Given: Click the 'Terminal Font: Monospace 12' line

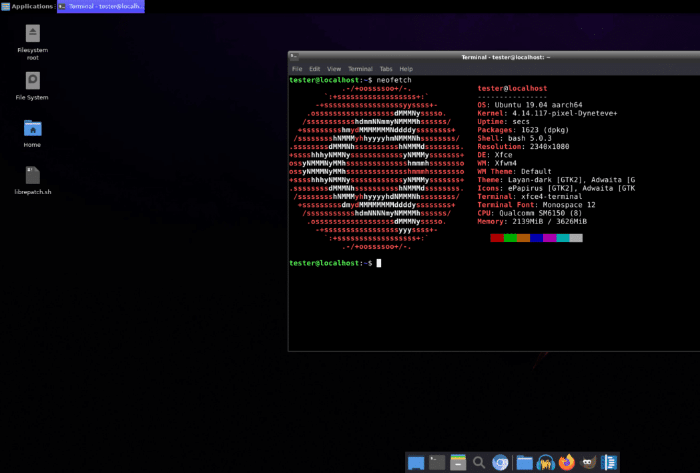Looking at the screenshot, I should (x=537, y=205).
